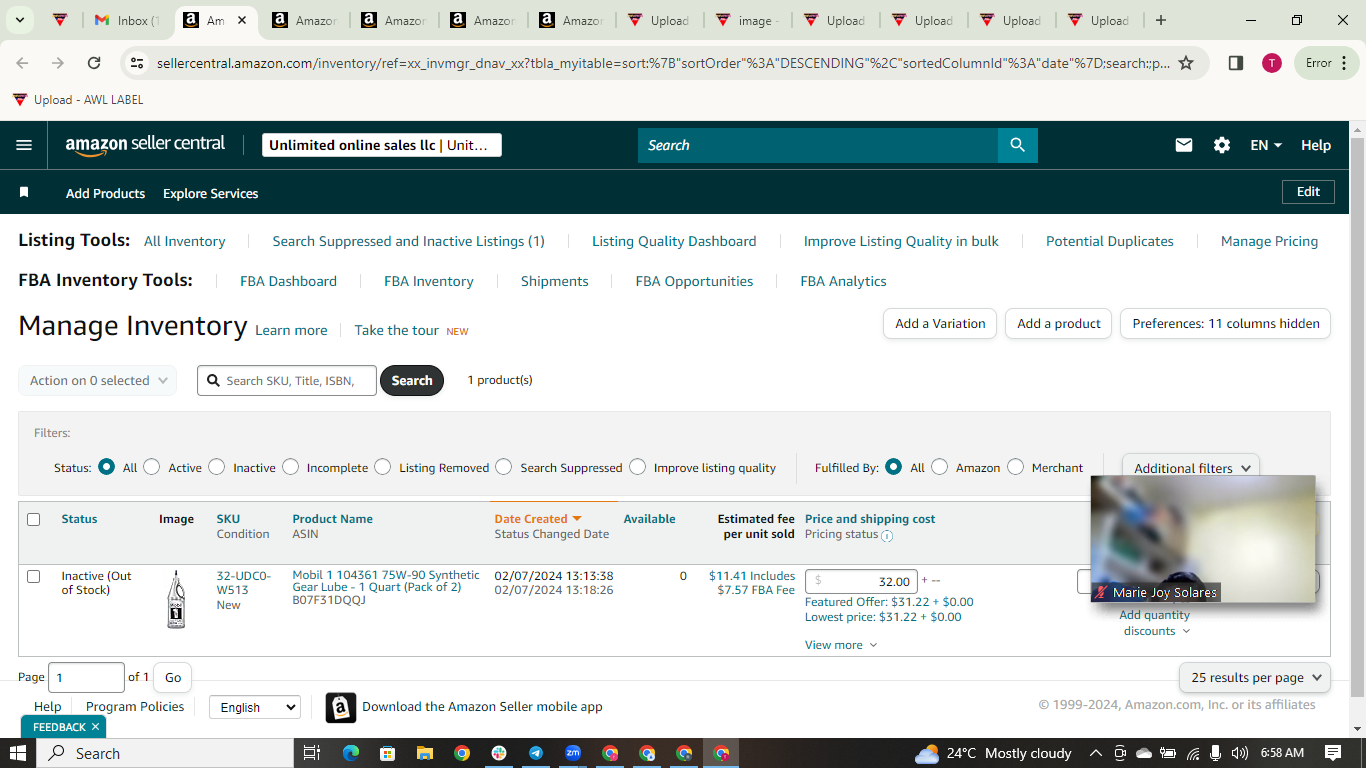Open the Mobil 1 104361 product link
This screenshot has width=1366, height=768.
386,581
